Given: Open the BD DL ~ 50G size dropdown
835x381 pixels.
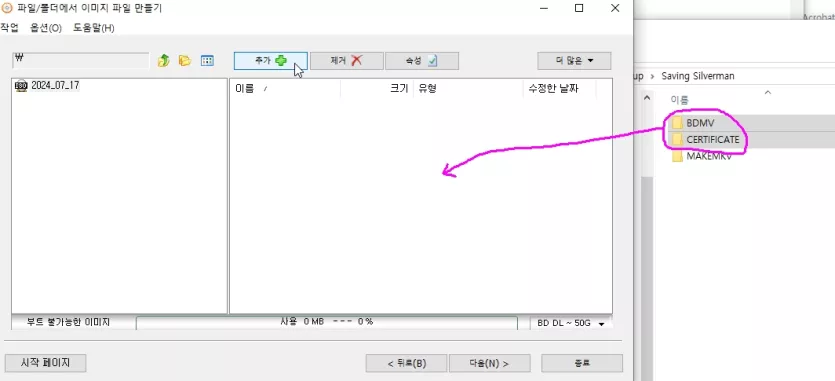Looking at the screenshot, I should 571,323.
